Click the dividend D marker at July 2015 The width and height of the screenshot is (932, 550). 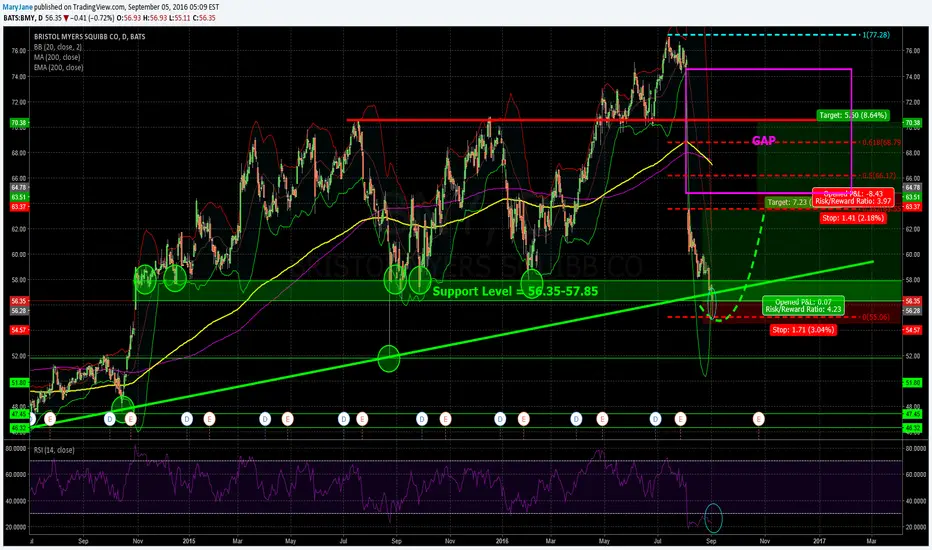click(x=344, y=419)
